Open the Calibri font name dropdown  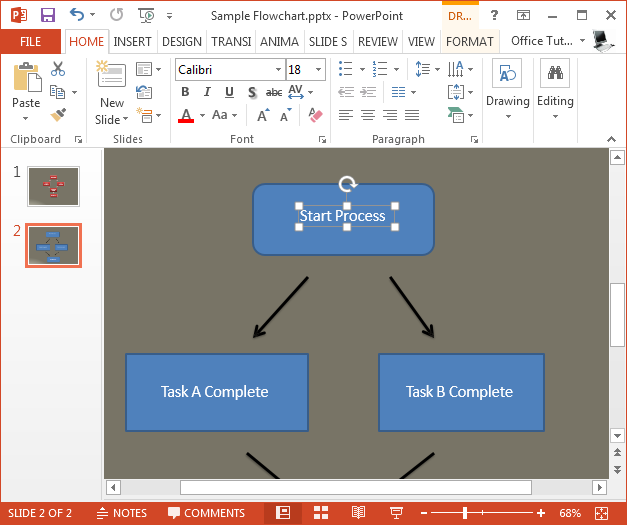277,69
